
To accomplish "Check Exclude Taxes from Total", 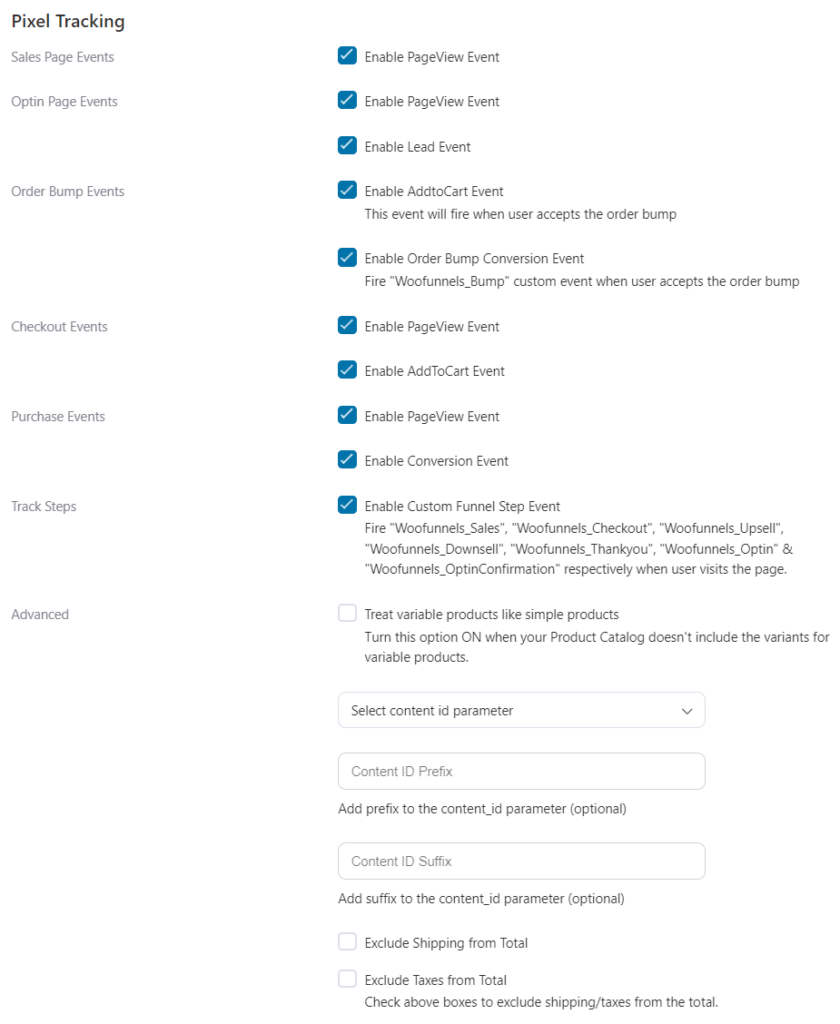I will coord(347,979).
